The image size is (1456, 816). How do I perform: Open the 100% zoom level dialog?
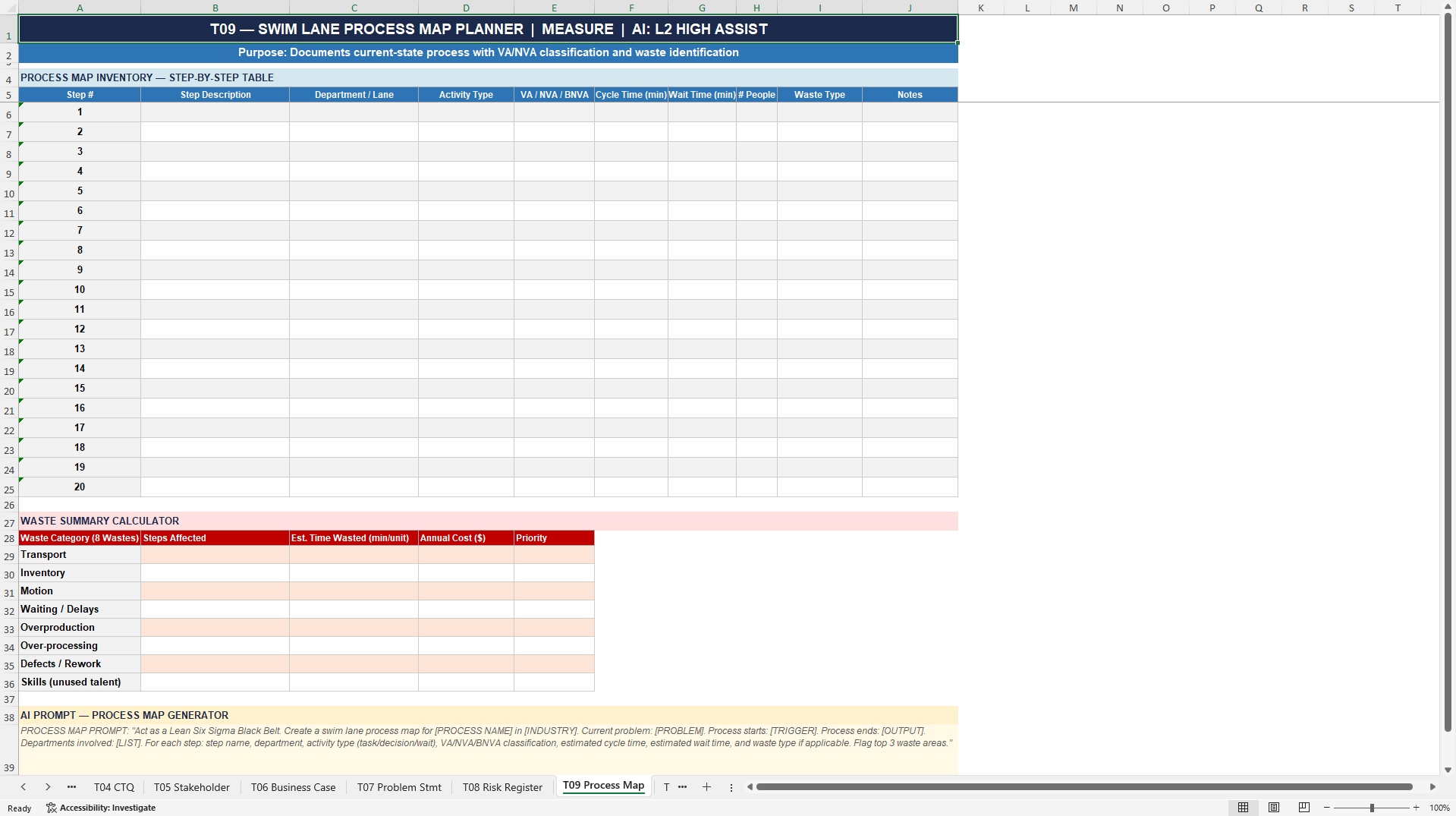(x=1439, y=808)
